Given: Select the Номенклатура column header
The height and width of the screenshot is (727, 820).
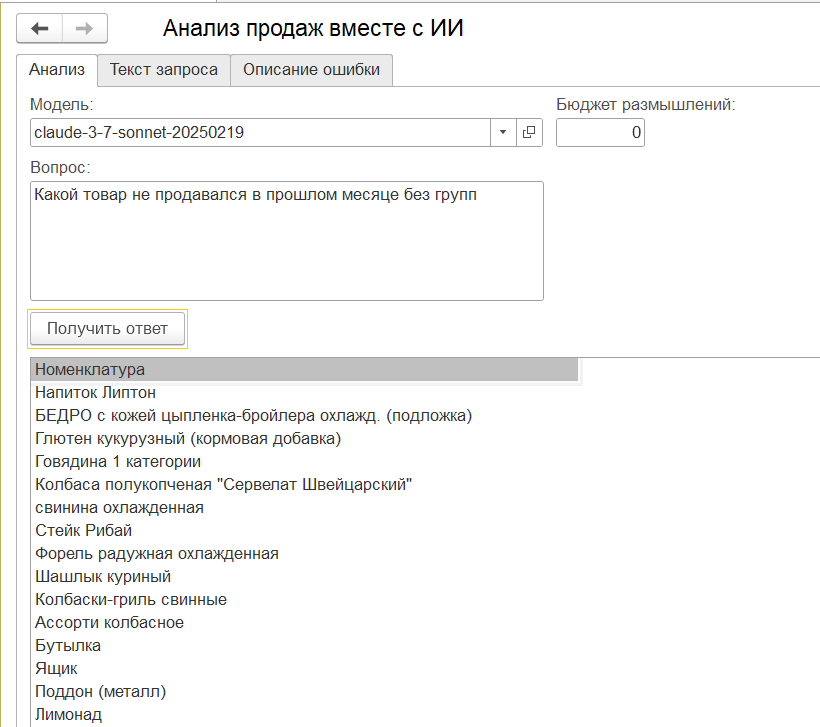Looking at the screenshot, I should tap(304, 369).
